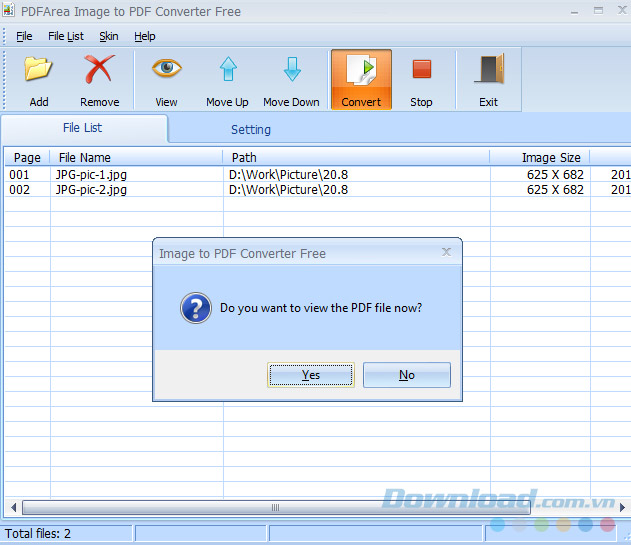This screenshot has width=631, height=545.
Task: Select the JPG-pic-2.jpg file row
Action: 317,190
